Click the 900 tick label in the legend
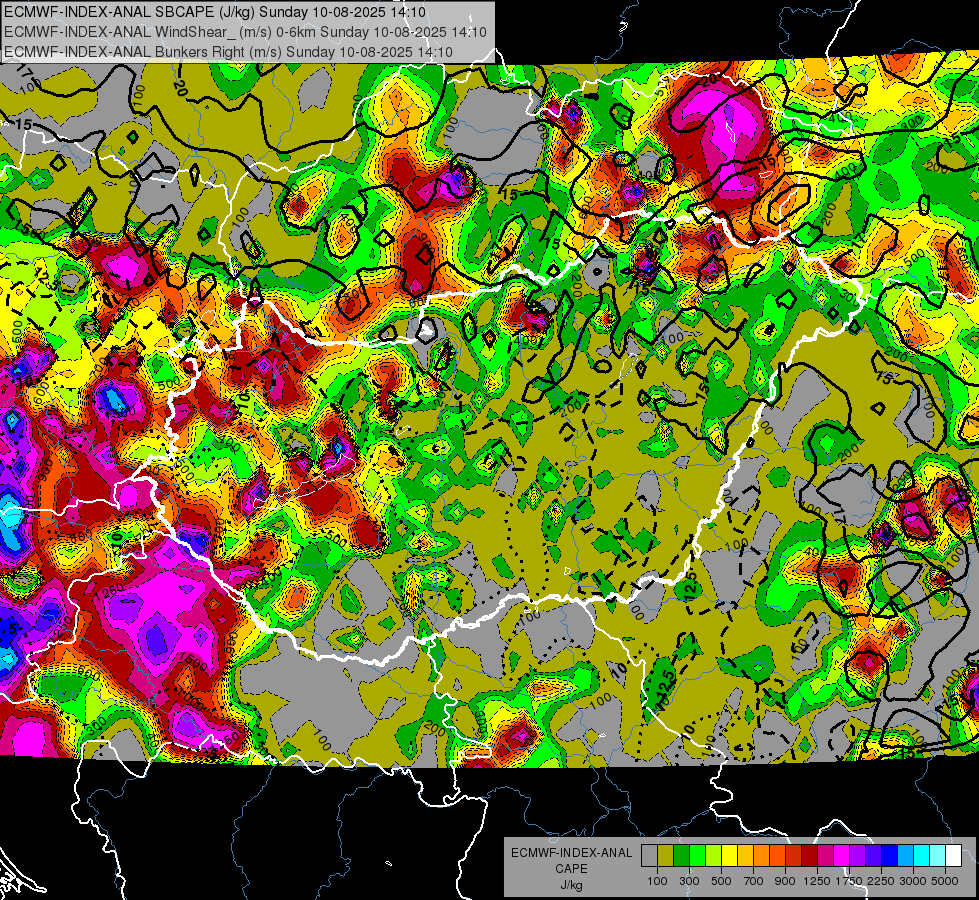This screenshot has width=979, height=900. tap(785, 882)
